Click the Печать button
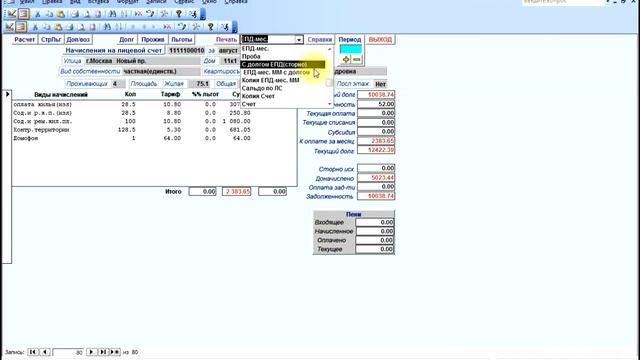This screenshot has width=640, height=360. (226, 40)
